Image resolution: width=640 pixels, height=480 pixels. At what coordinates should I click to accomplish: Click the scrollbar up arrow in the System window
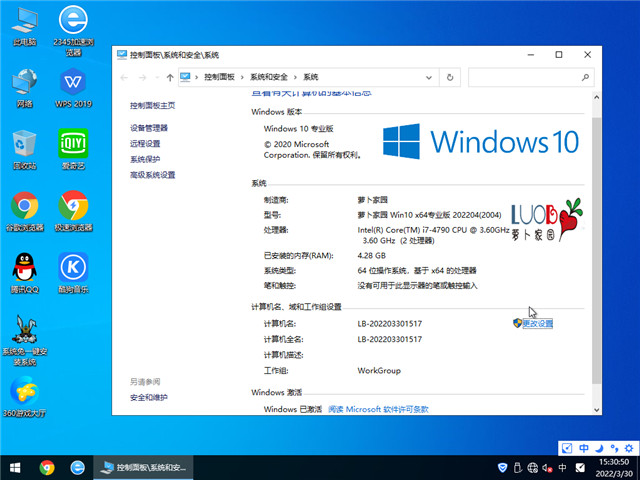(x=596, y=98)
